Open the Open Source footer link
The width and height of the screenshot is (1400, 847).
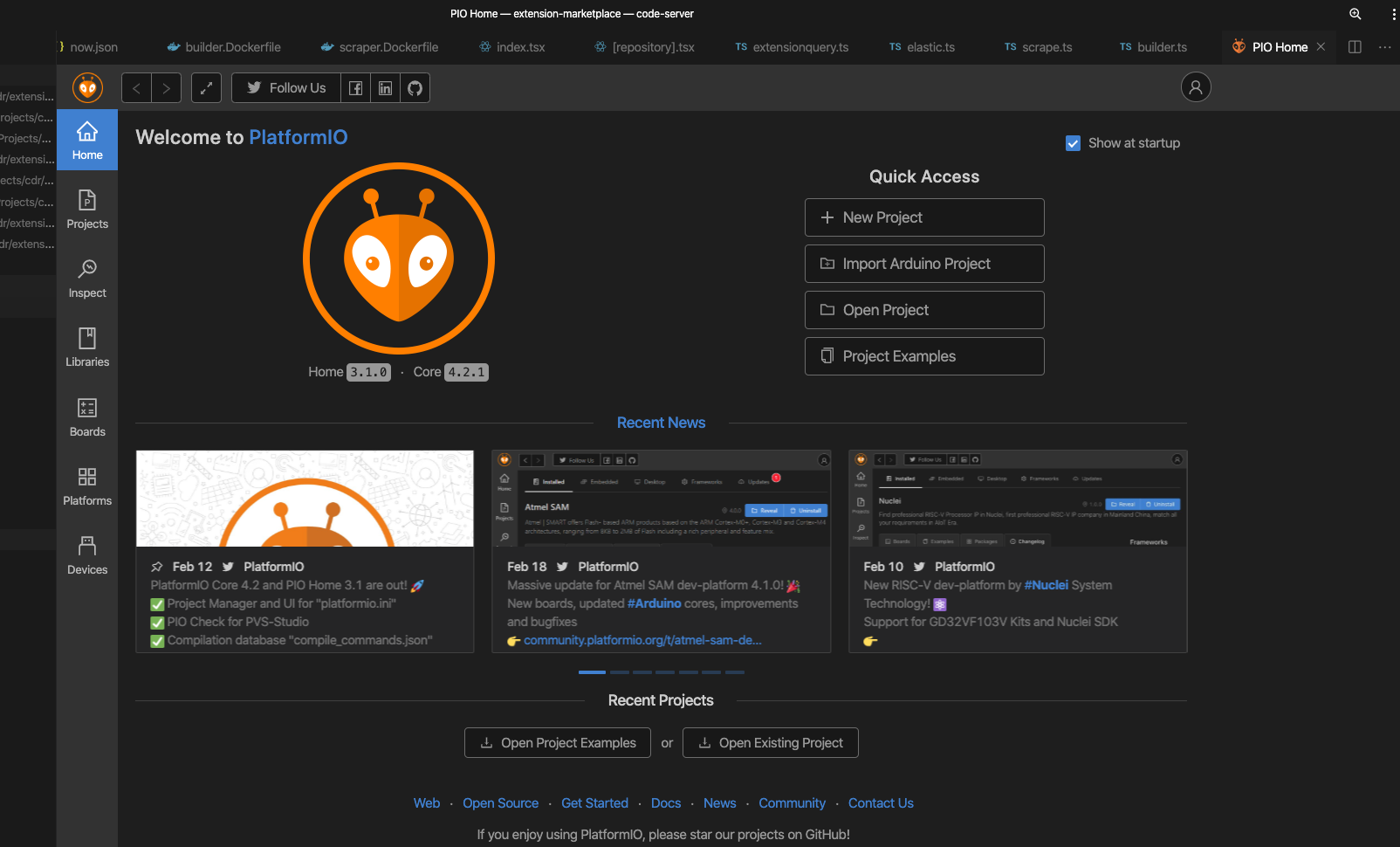pos(500,803)
